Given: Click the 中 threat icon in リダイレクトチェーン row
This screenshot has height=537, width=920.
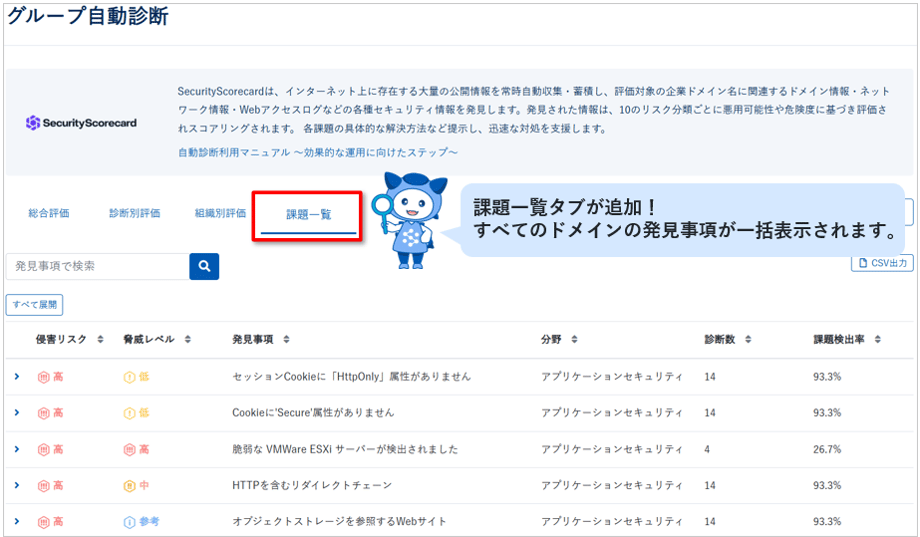Looking at the screenshot, I should pyautogui.click(x=129, y=486).
